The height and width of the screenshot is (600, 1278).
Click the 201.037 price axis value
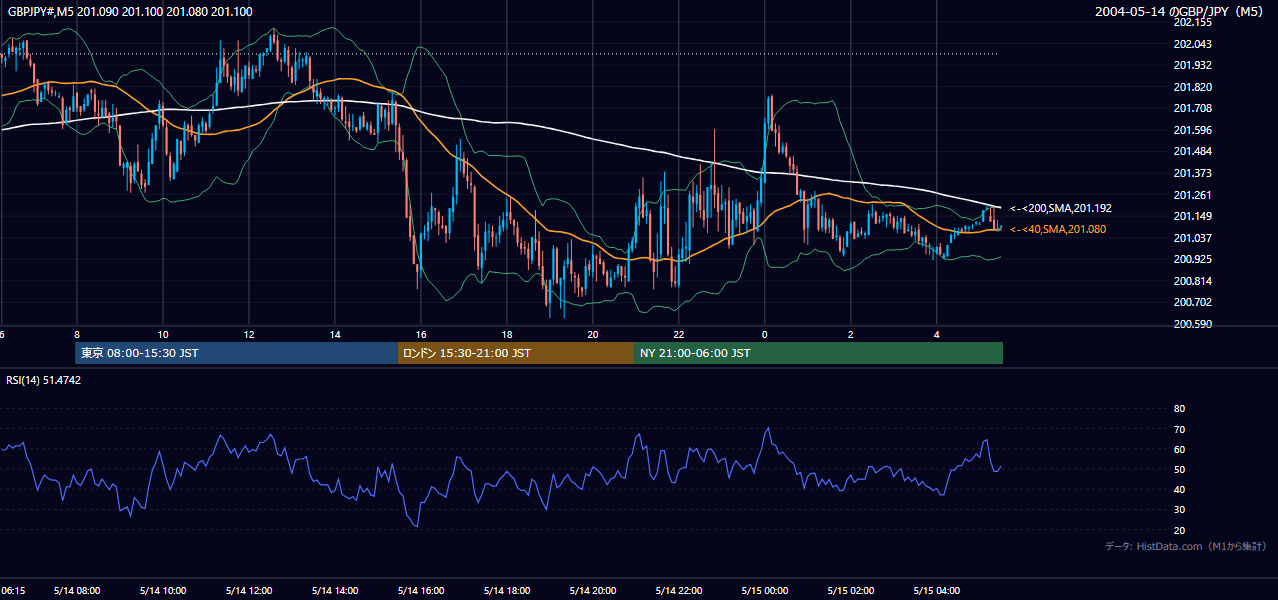(1192, 238)
